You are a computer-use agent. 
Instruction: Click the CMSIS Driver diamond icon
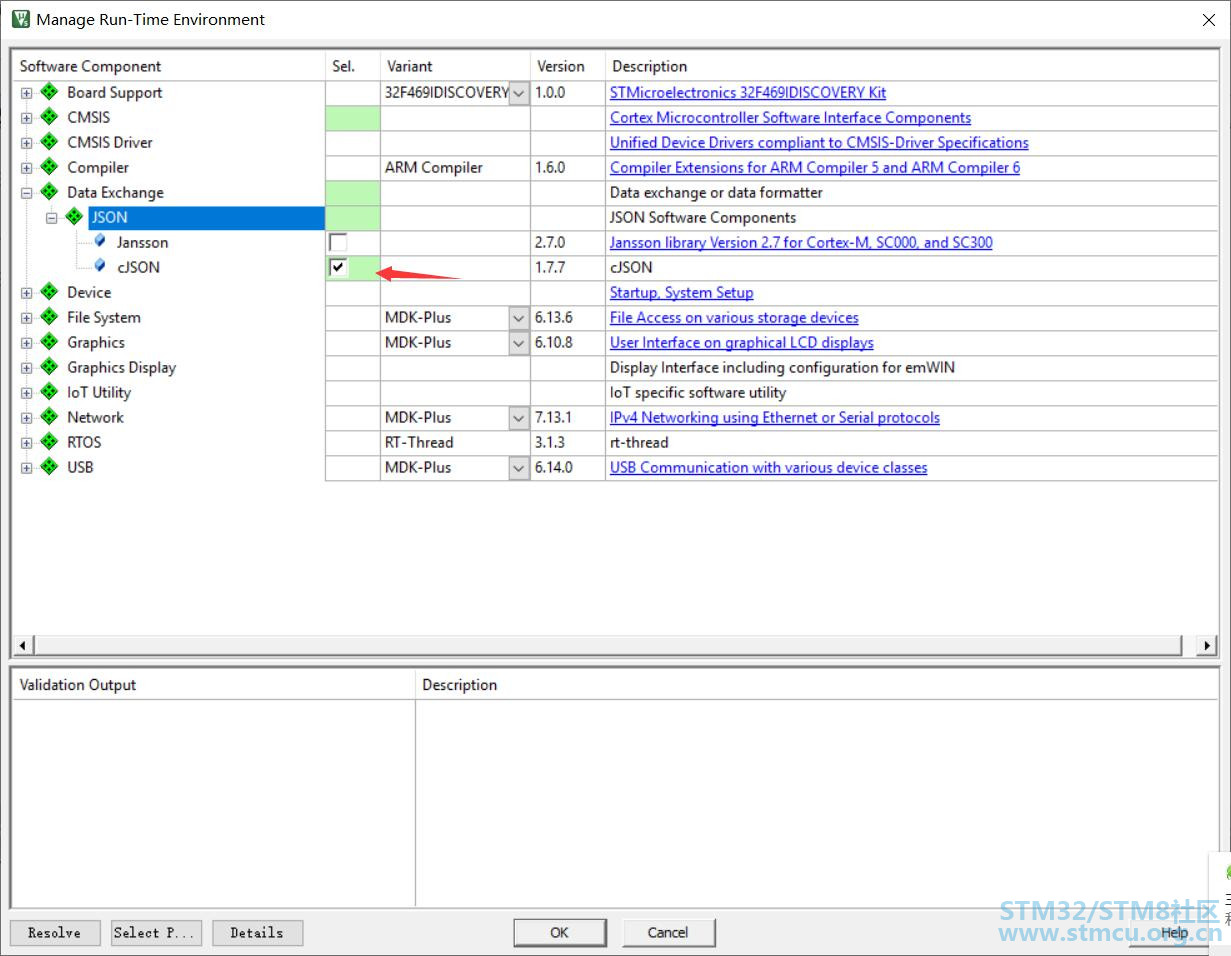pos(49,142)
